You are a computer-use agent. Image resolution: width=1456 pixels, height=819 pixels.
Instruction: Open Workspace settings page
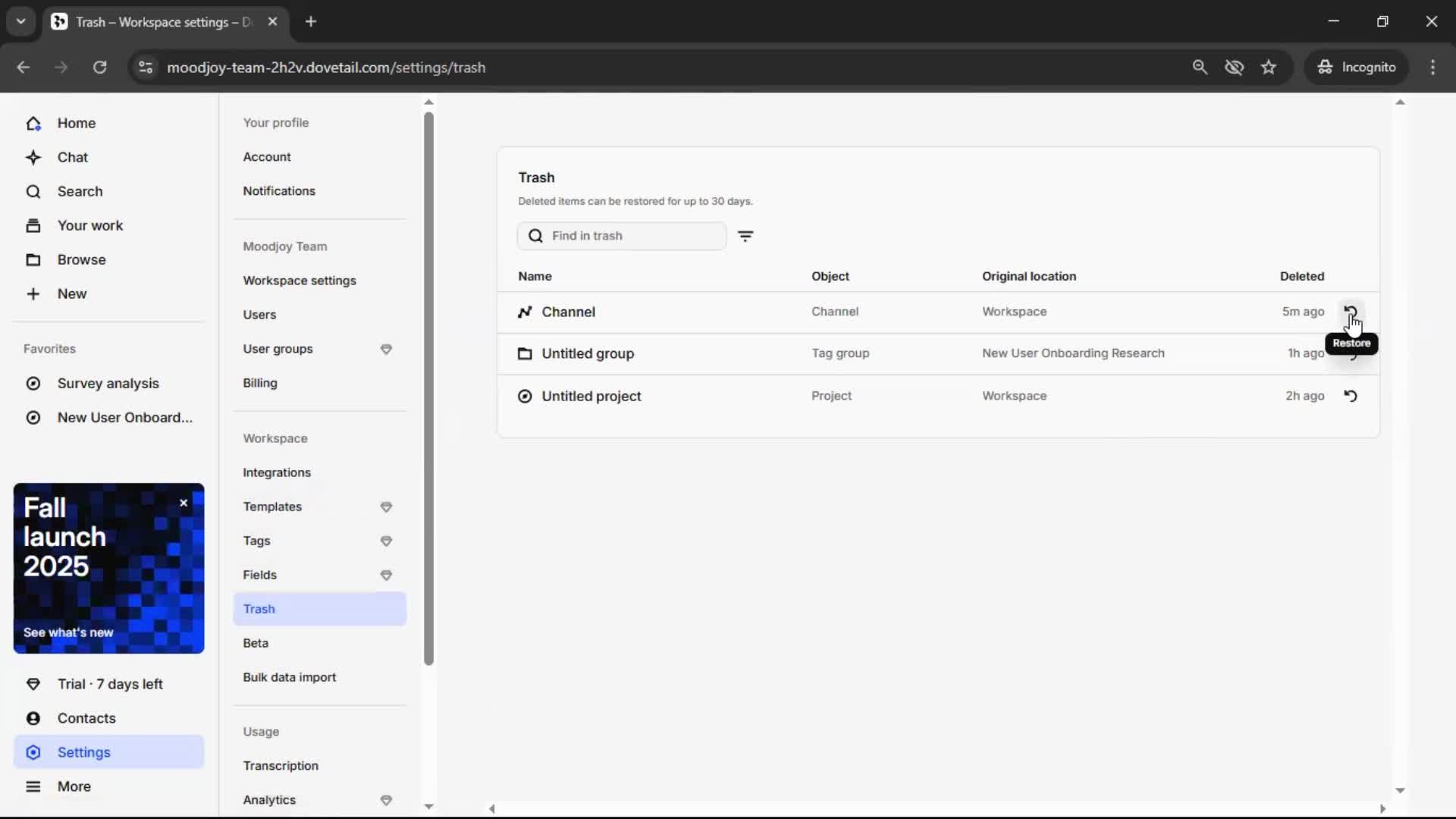click(299, 281)
